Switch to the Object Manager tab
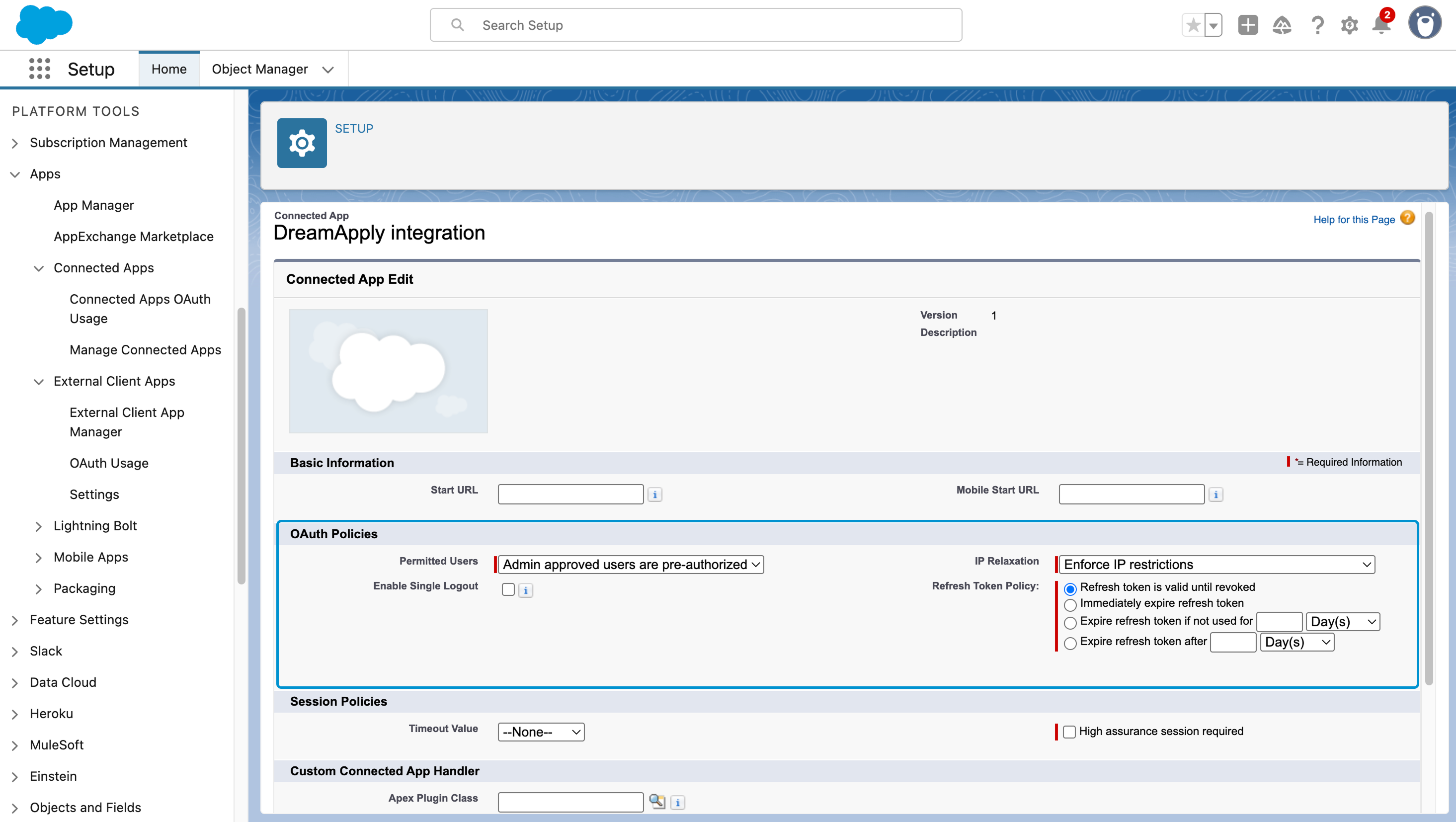Image resolution: width=1456 pixels, height=822 pixels. click(x=260, y=69)
